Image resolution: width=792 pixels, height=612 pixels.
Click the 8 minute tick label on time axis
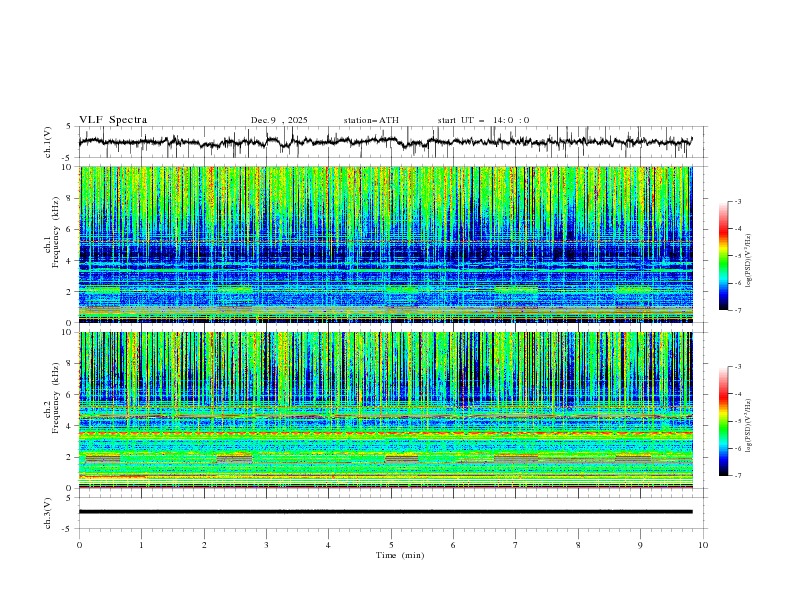(x=578, y=545)
